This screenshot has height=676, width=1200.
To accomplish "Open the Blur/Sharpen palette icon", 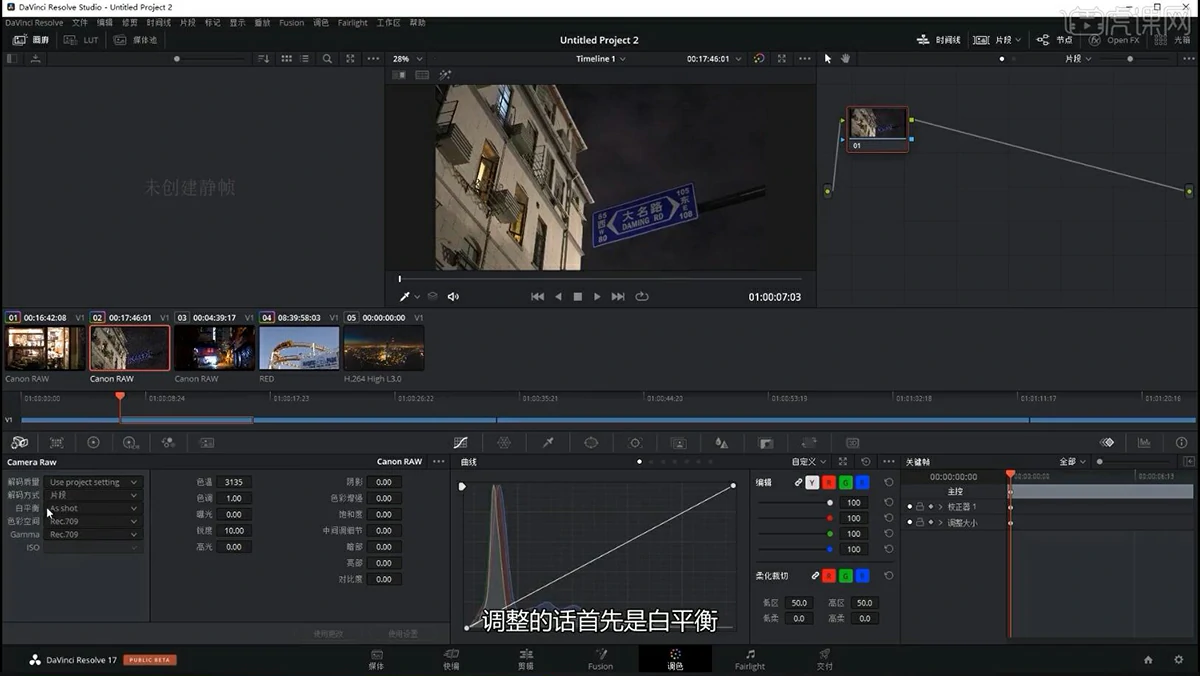I will click(x=722, y=442).
